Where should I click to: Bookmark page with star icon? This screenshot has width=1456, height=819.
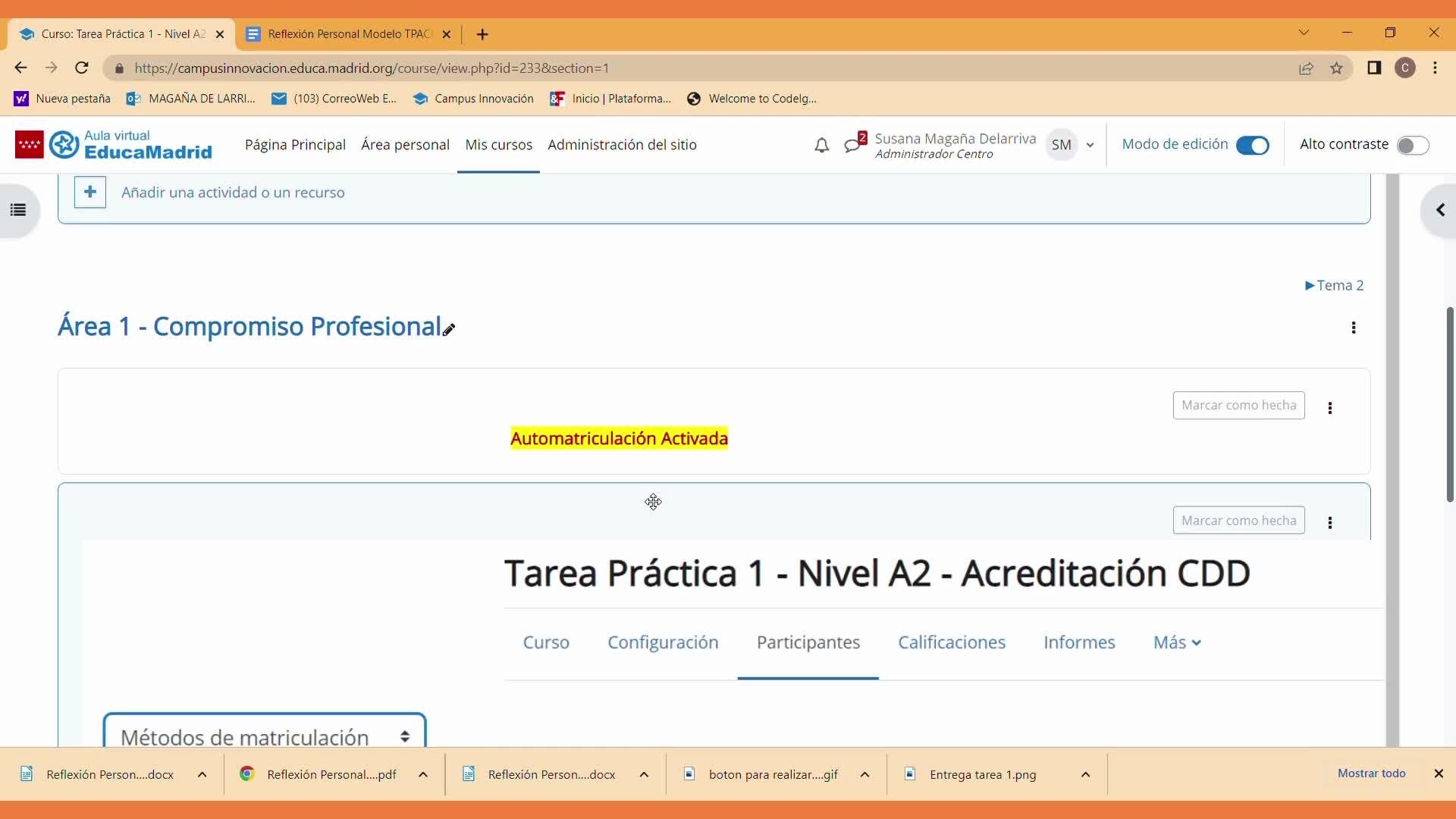coord(1336,68)
